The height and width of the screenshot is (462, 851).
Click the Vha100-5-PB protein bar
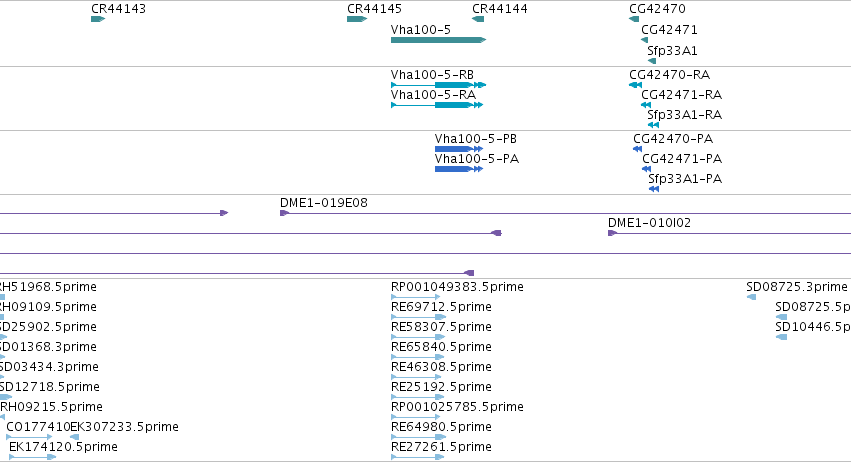(x=459, y=149)
